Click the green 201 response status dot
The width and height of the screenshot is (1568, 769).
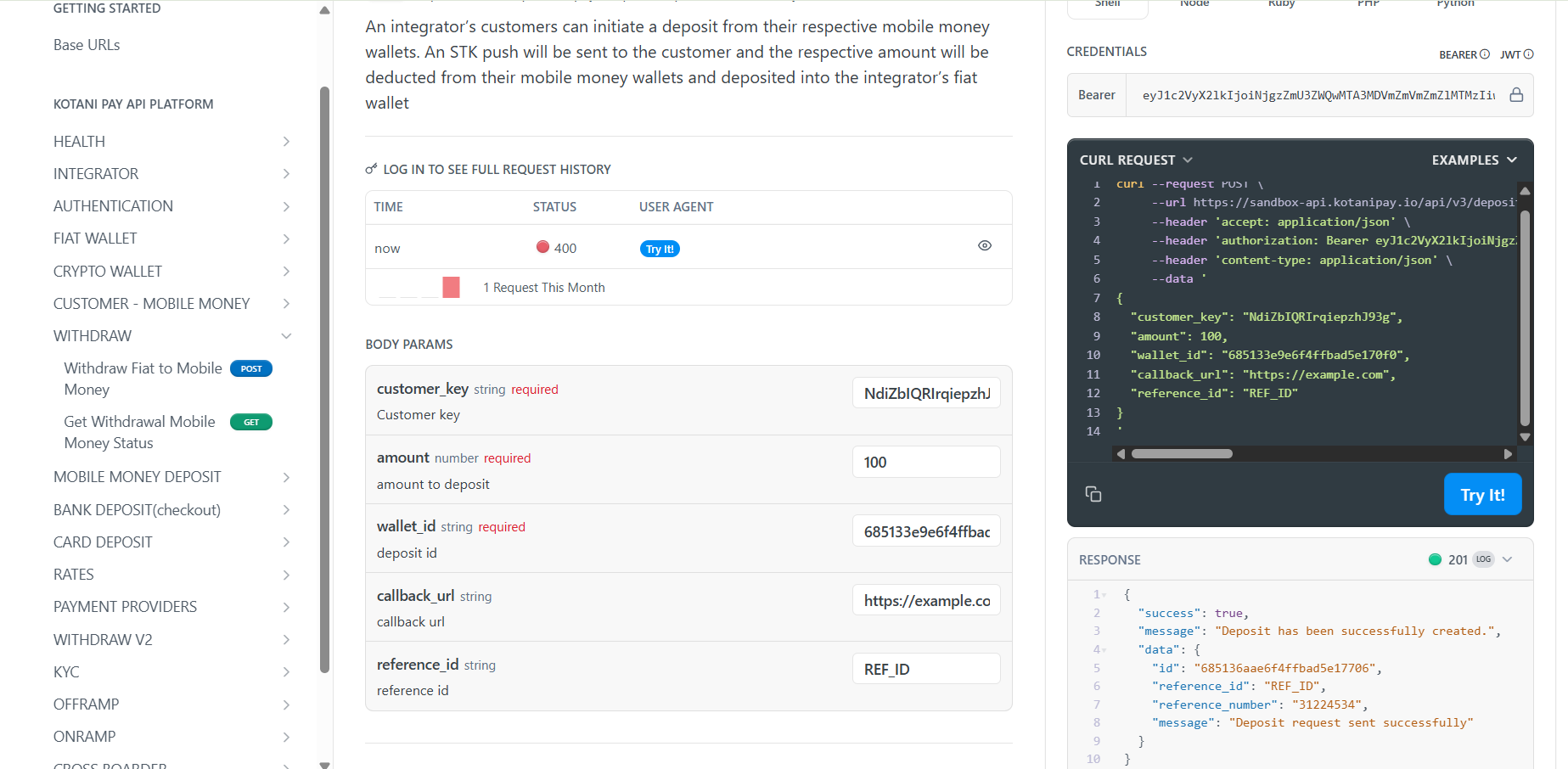[1435, 559]
